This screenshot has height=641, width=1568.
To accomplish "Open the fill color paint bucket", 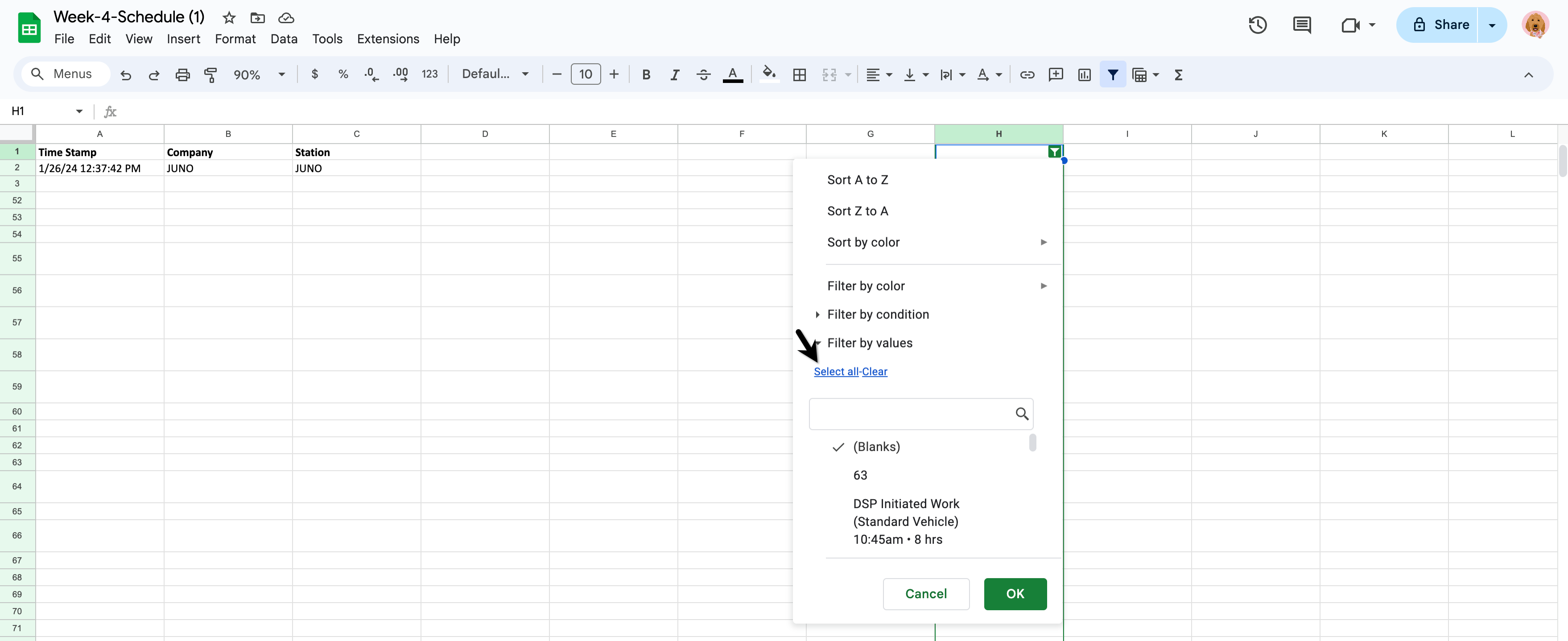I will point(769,74).
